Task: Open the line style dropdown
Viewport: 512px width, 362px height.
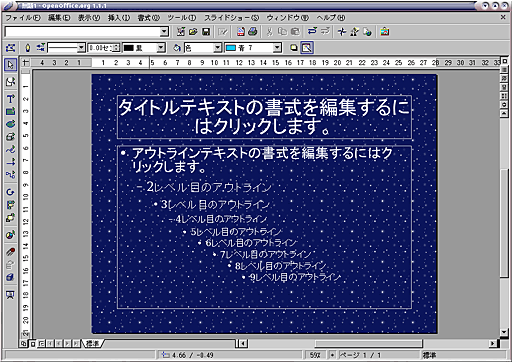Action: pos(81,48)
